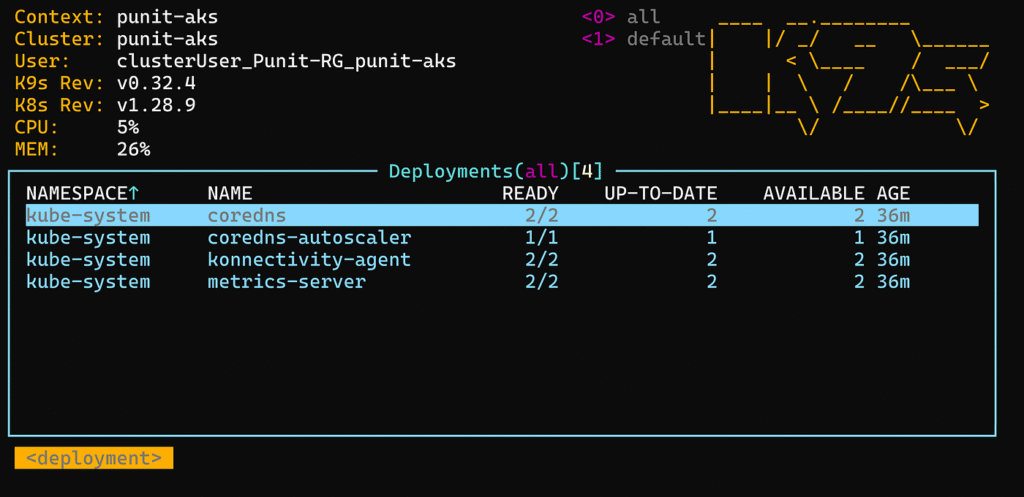The height and width of the screenshot is (497, 1024).
Task: Switch to the <0> all namespace shortcut
Action: (x=620, y=17)
